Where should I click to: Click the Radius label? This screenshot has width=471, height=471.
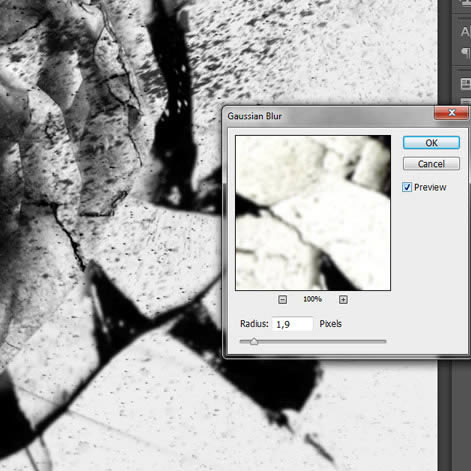tap(254, 324)
